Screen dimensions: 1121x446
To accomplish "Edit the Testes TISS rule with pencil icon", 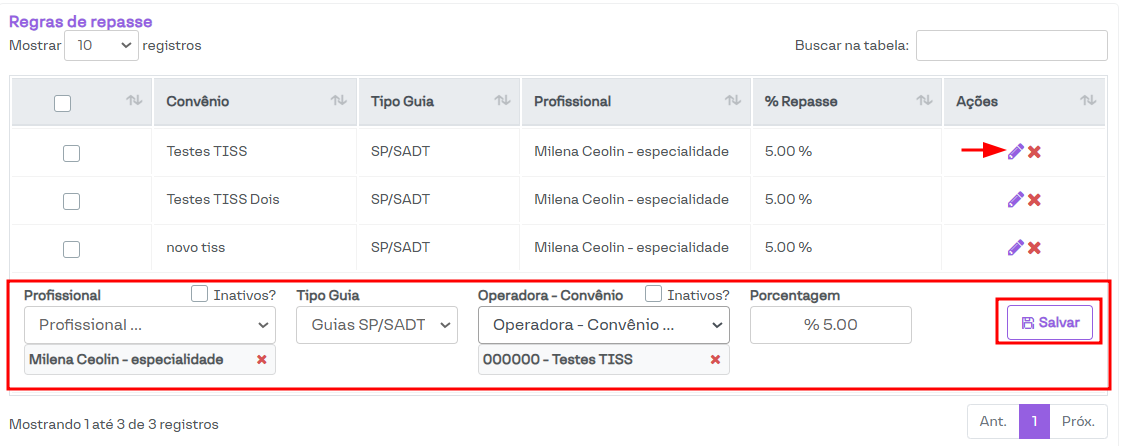I will [1015, 151].
